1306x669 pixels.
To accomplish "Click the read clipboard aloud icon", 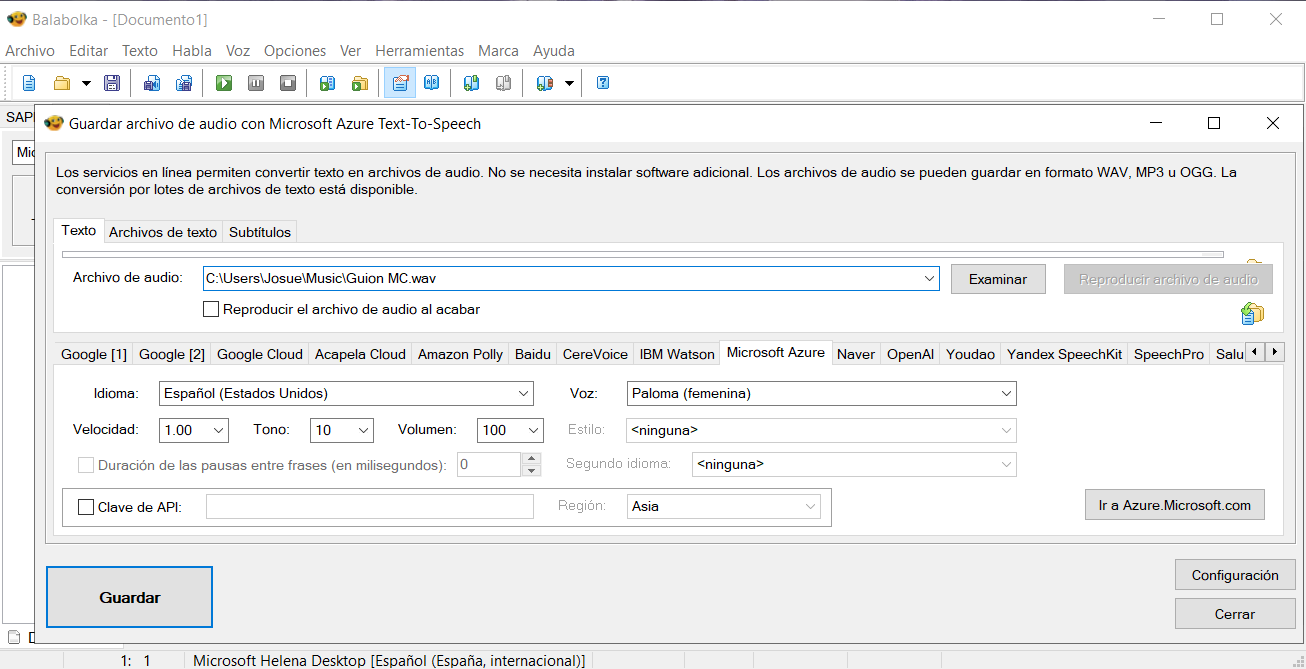I will point(327,83).
